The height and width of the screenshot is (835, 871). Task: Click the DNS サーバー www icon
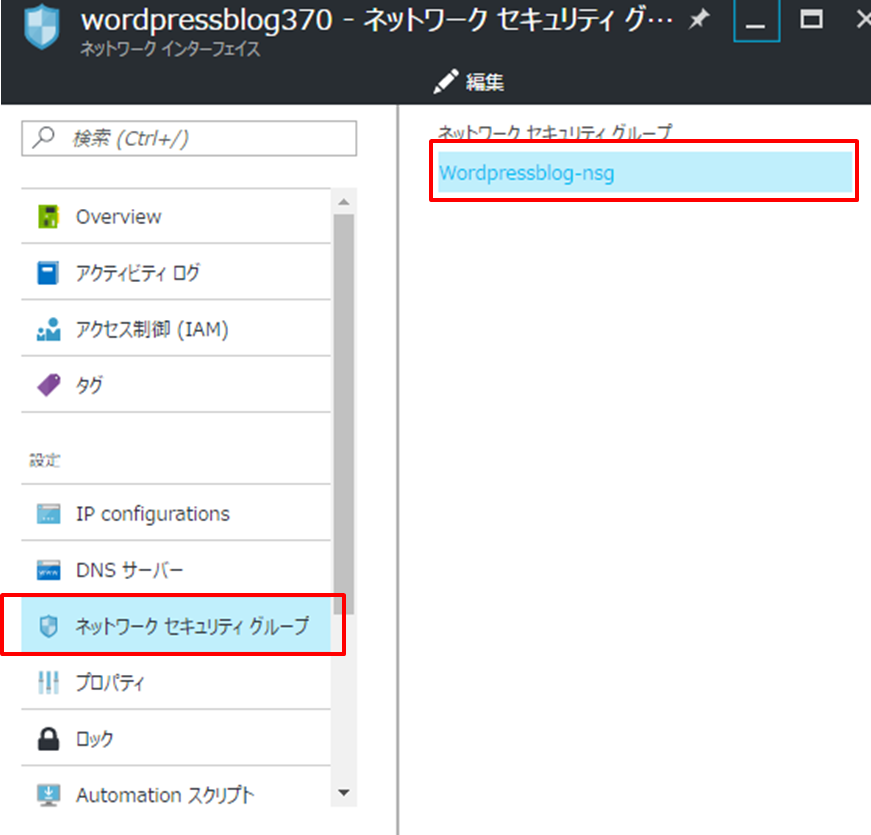[x=48, y=570]
